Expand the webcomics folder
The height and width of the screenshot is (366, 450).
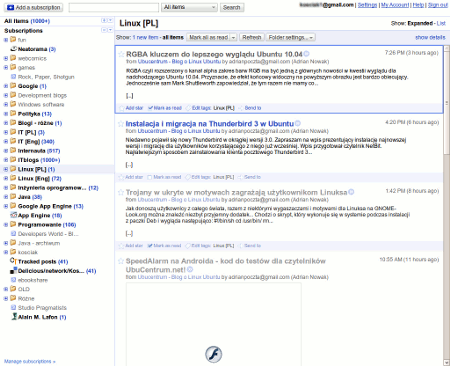point(6,58)
